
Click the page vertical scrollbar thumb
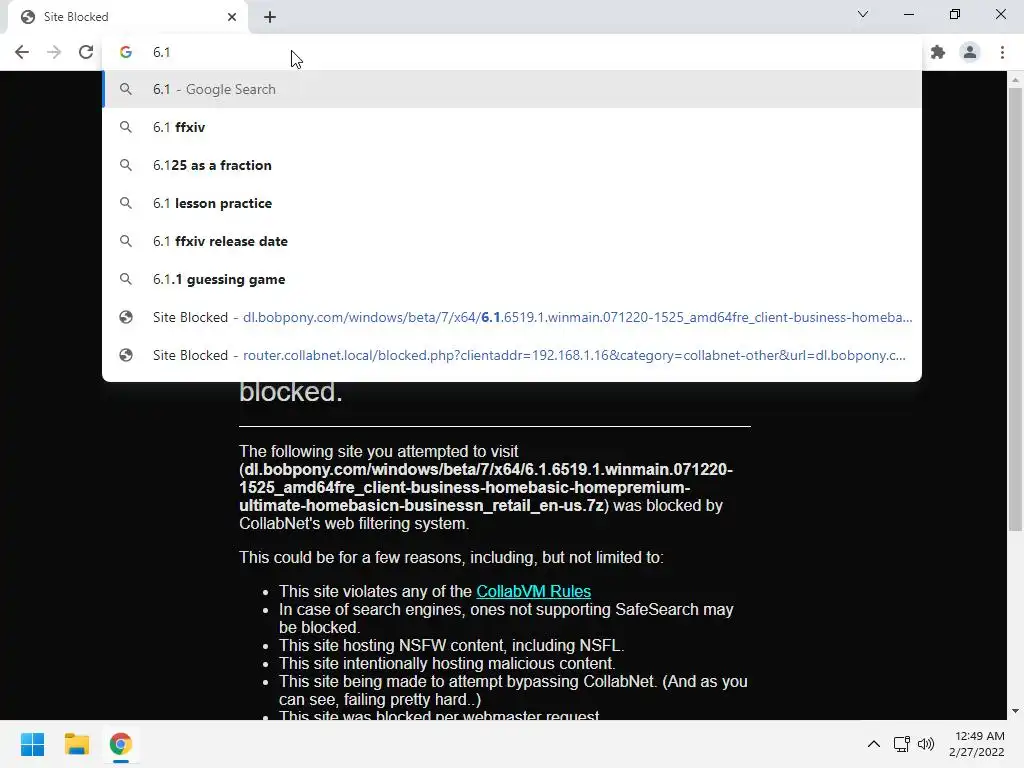coord(1015,310)
